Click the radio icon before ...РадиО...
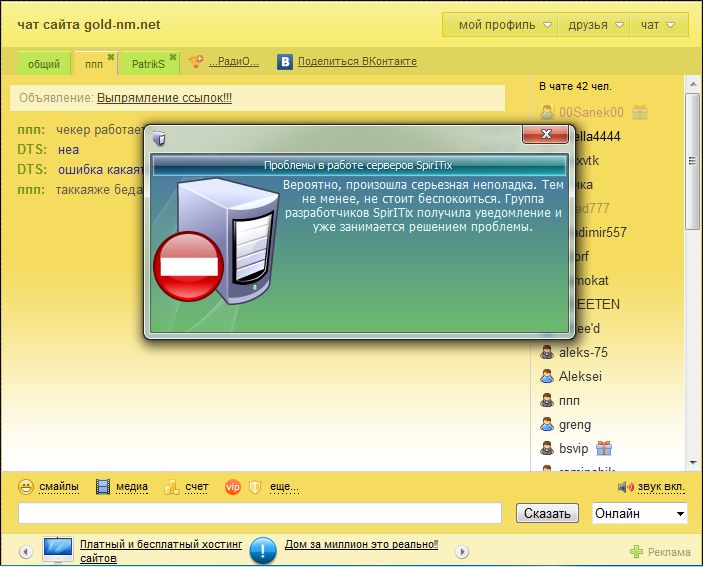 pyautogui.click(x=196, y=61)
